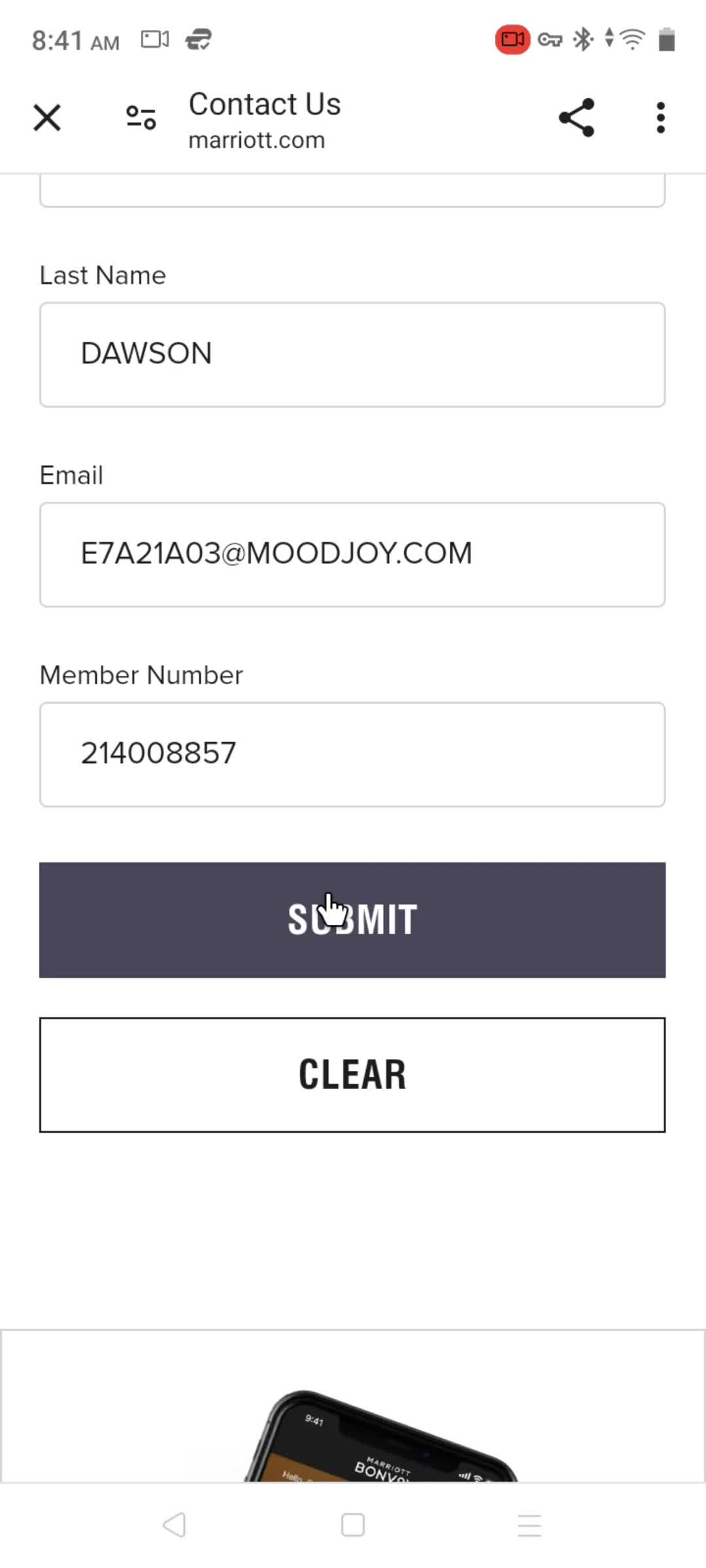Focus the Member Number field

click(352, 755)
